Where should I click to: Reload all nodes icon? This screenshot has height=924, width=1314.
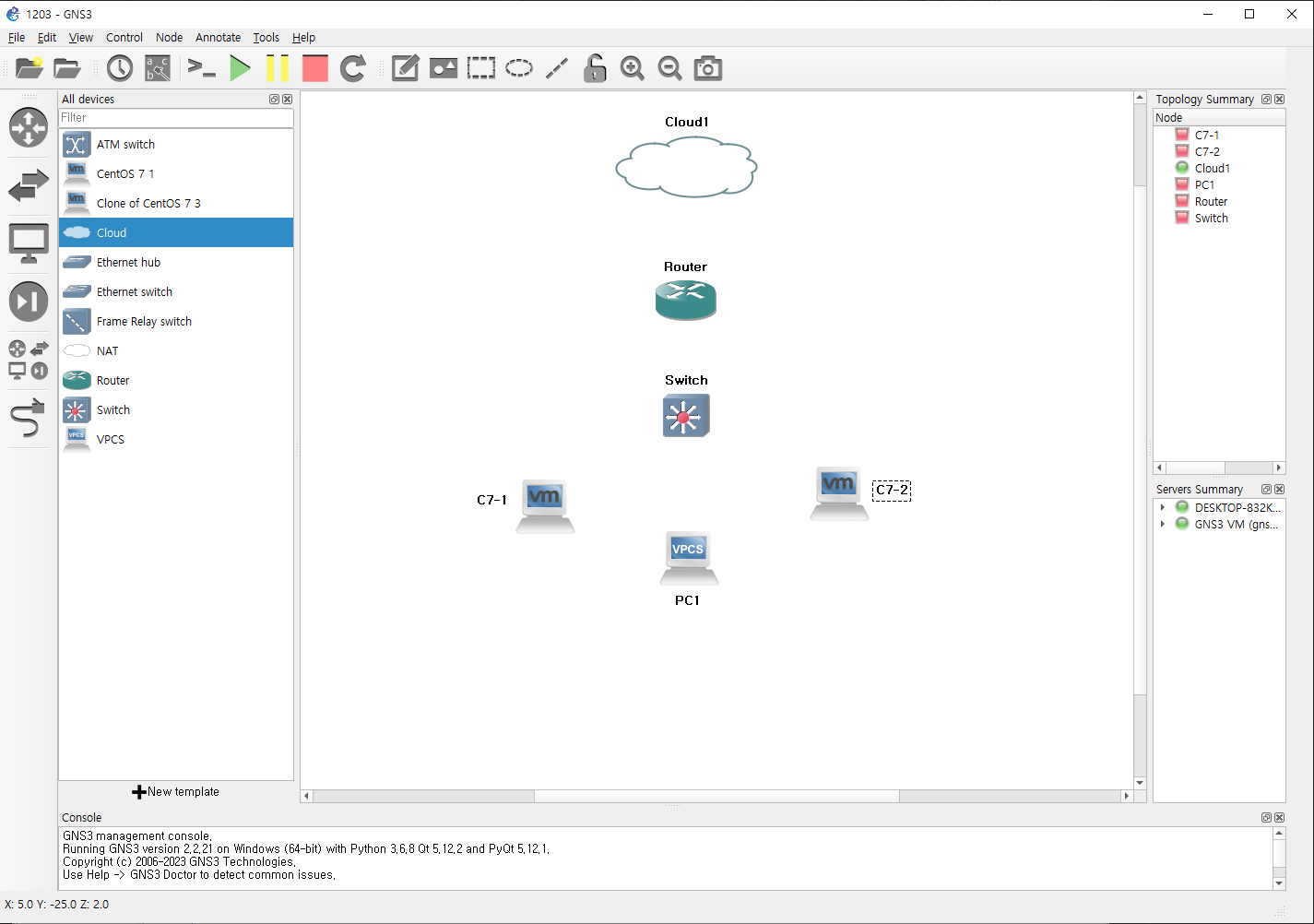tap(353, 68)
